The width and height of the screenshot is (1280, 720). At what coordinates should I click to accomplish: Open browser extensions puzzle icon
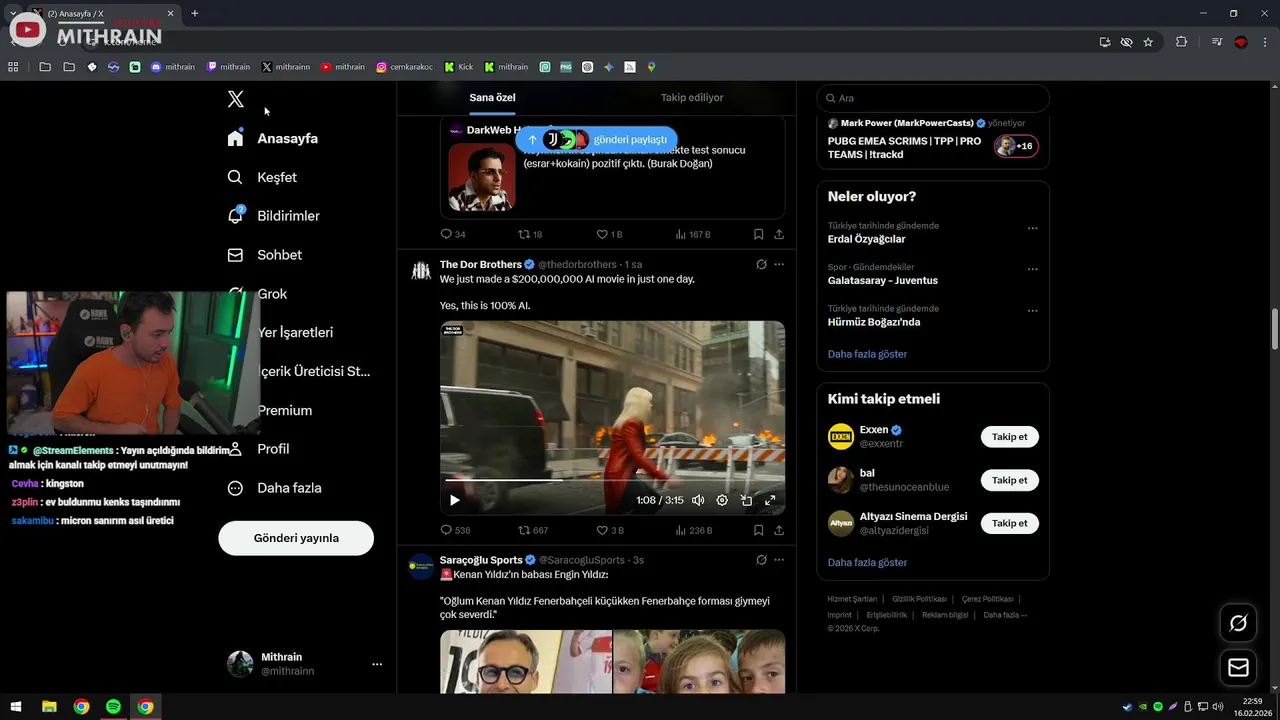pyautogui.click(x=1181, y=42)
